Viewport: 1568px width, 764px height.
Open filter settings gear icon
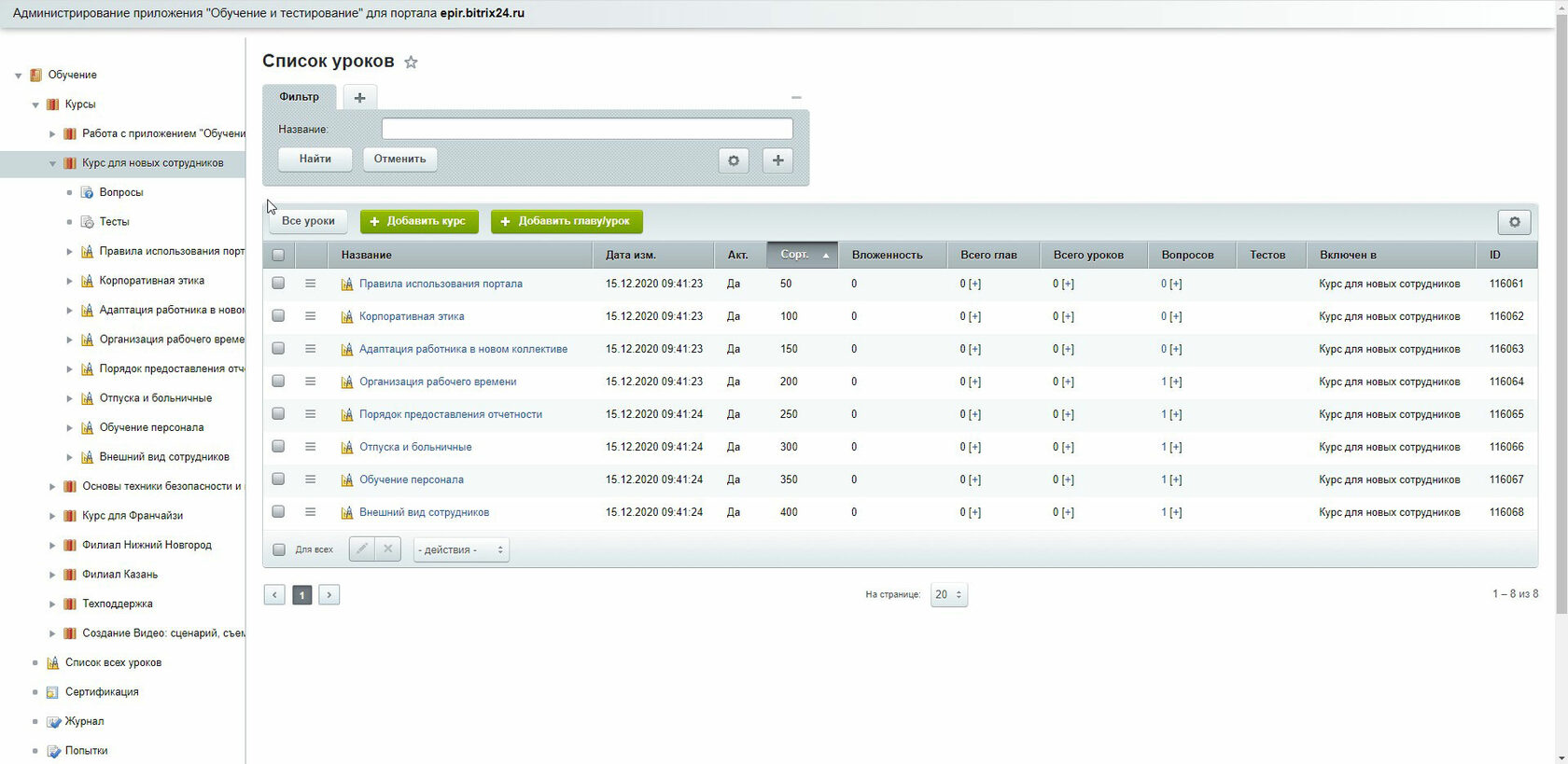tap(734, 160)
